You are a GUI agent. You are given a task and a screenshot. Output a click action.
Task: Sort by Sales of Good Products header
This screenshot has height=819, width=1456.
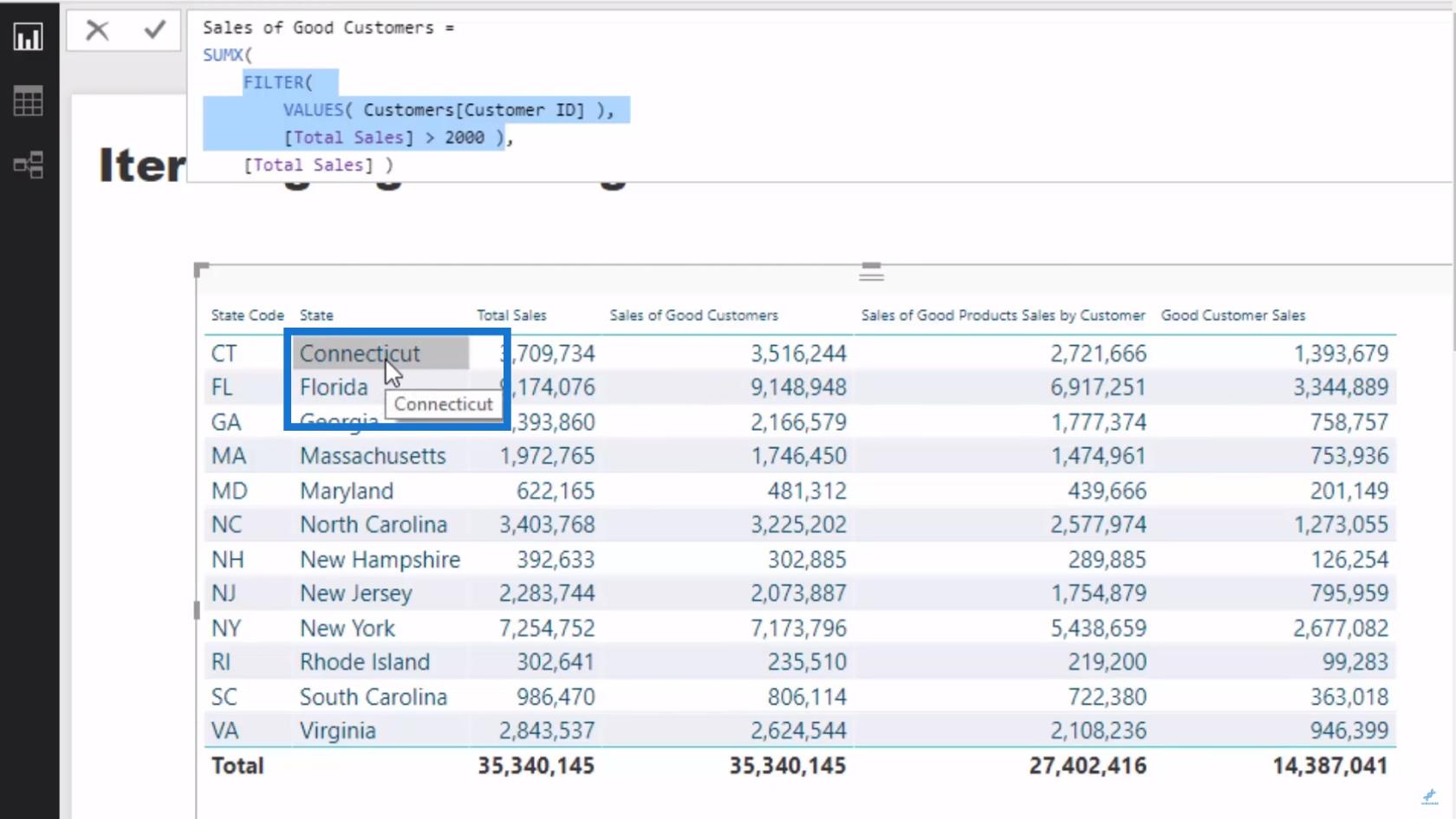1003,315
